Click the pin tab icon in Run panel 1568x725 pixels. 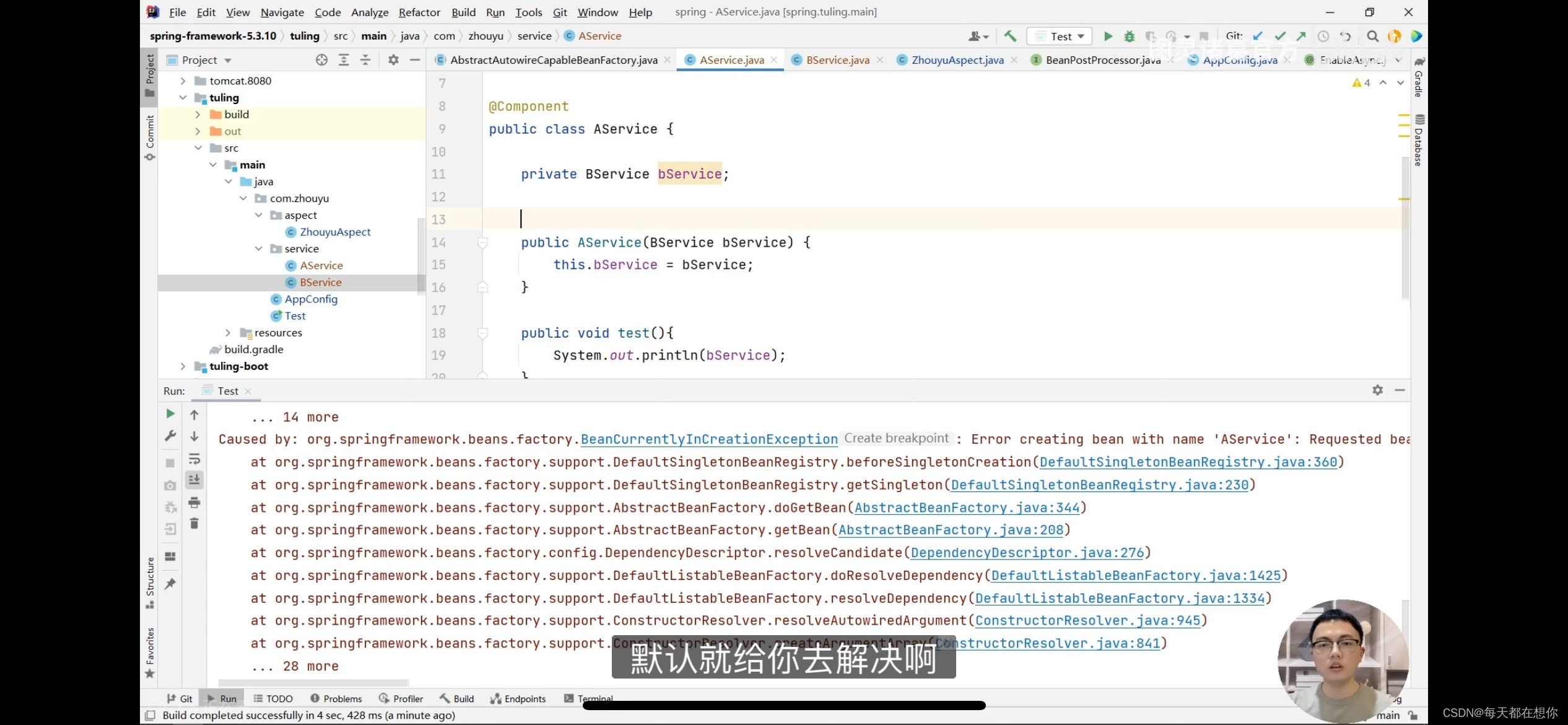pyautogui.click(x=170, y=583)
